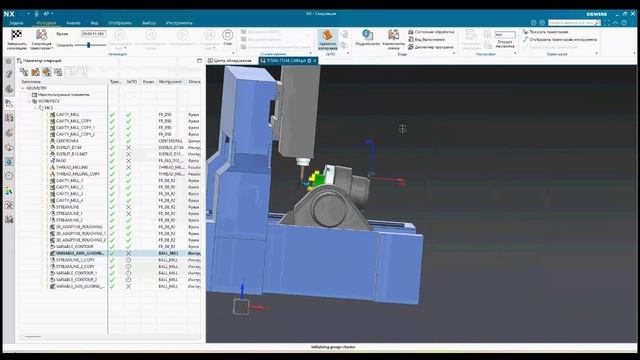Click the first round globe icon near search
640x360 pixels.
point(533,23)
